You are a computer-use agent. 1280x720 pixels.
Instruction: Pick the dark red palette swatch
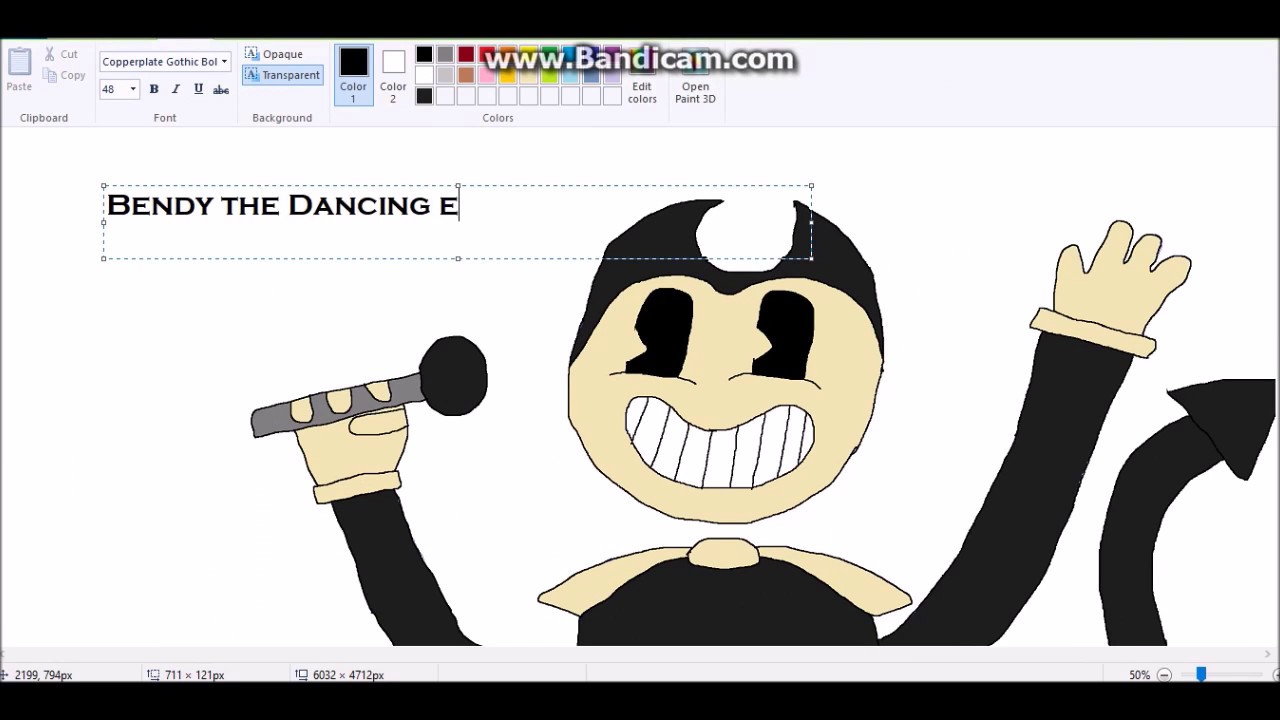point(466,54)
